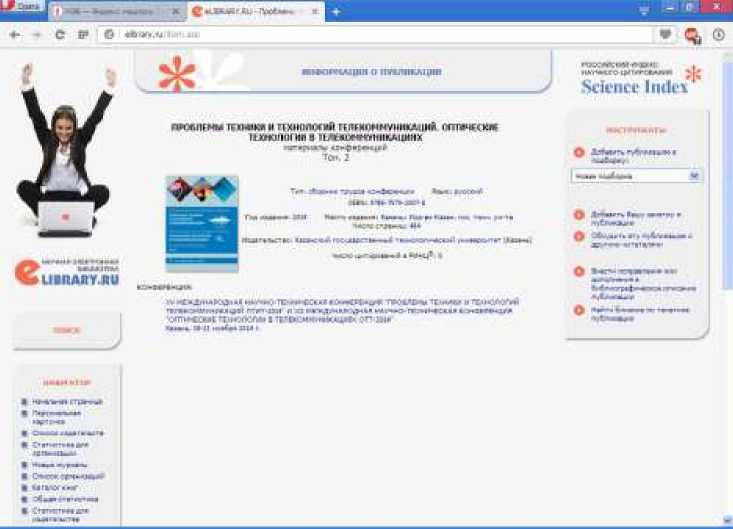Click the globe site-info icon in address bar
The image size is (733, 529).
point(109,35)
